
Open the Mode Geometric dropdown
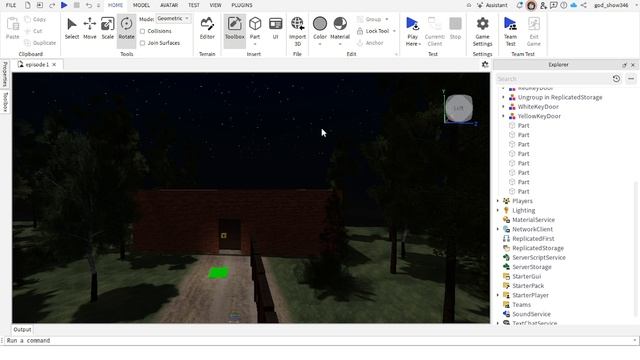click(x=173, y=19)
